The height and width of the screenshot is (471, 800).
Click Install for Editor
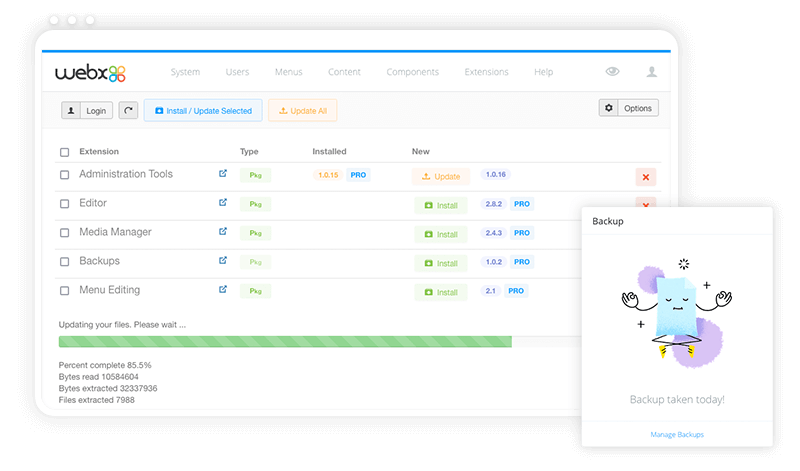441,205
